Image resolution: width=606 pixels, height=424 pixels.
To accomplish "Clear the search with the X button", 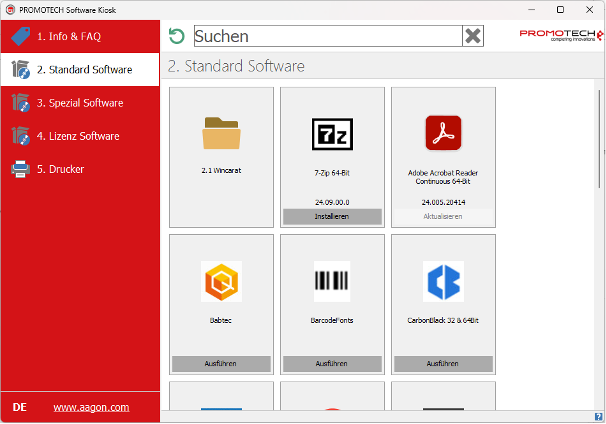I will click(473, 36).
